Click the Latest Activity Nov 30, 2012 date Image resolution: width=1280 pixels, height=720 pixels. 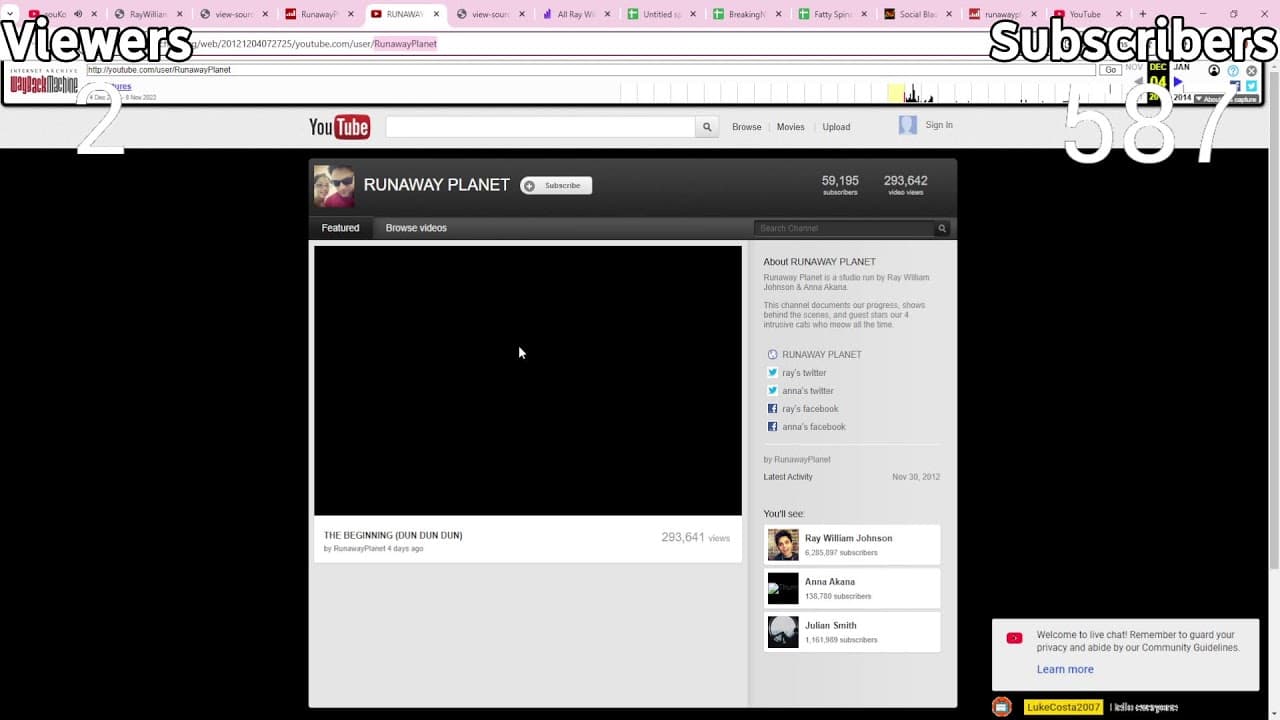(916, 477)
